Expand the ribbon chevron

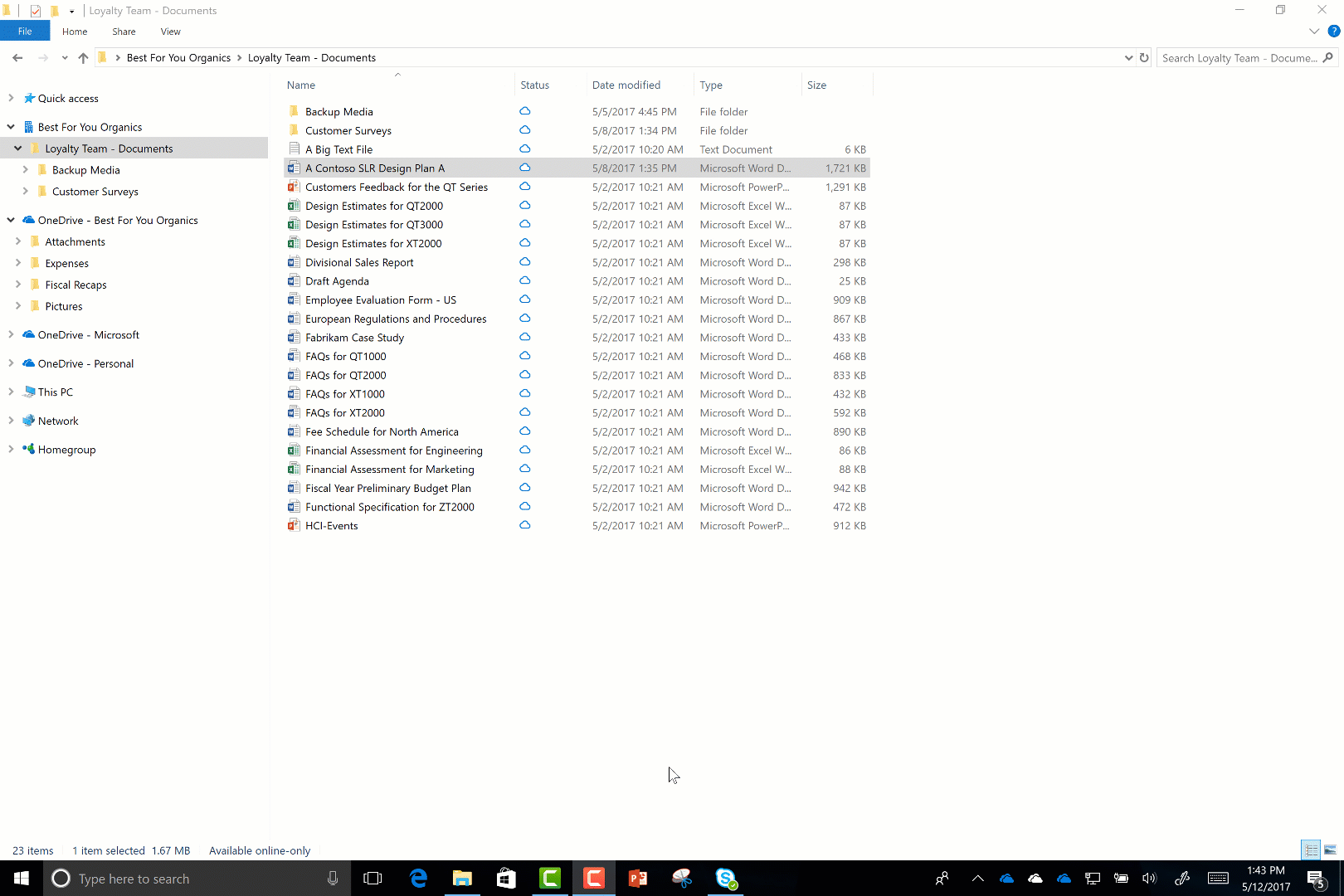click(1314, 32)
